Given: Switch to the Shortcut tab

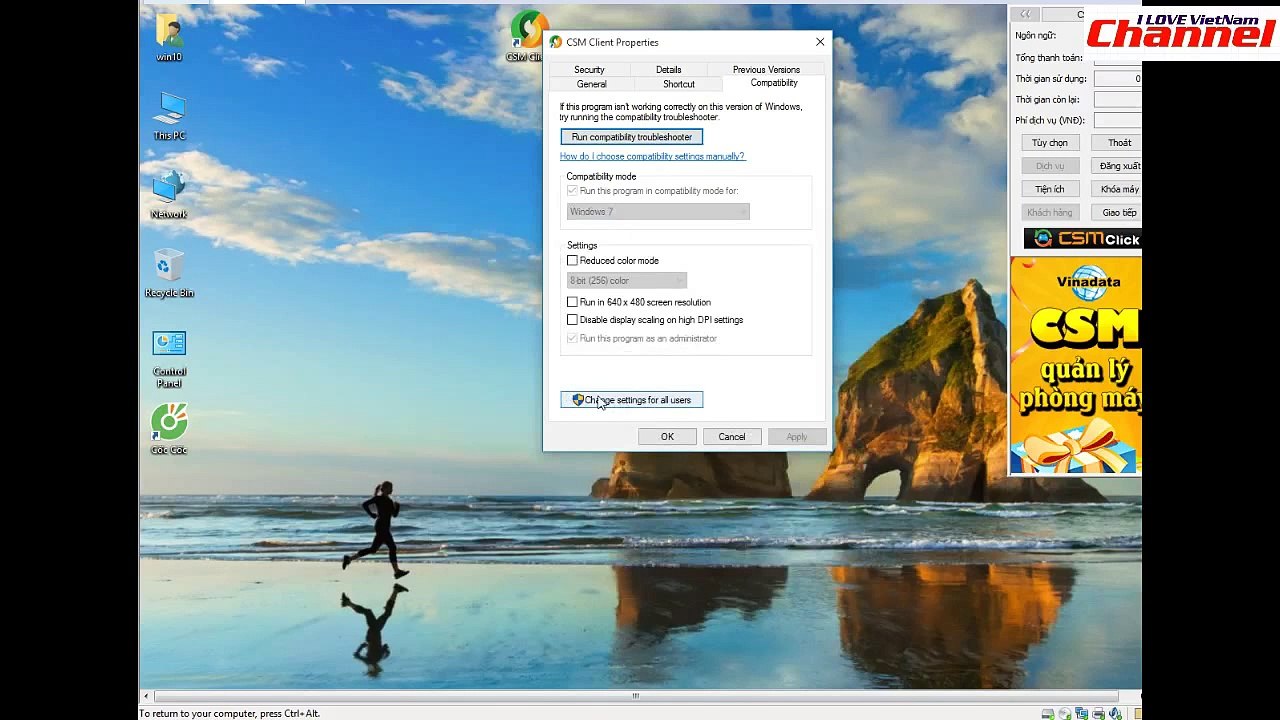Looking at the screenshot, I should tap(678, 84).
